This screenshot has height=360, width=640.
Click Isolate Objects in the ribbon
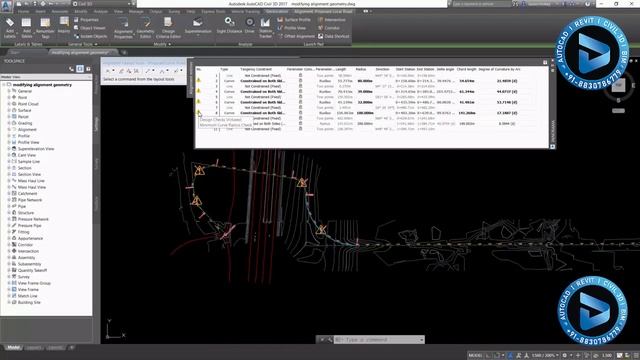pyautogui.click(x=91, y=36)
